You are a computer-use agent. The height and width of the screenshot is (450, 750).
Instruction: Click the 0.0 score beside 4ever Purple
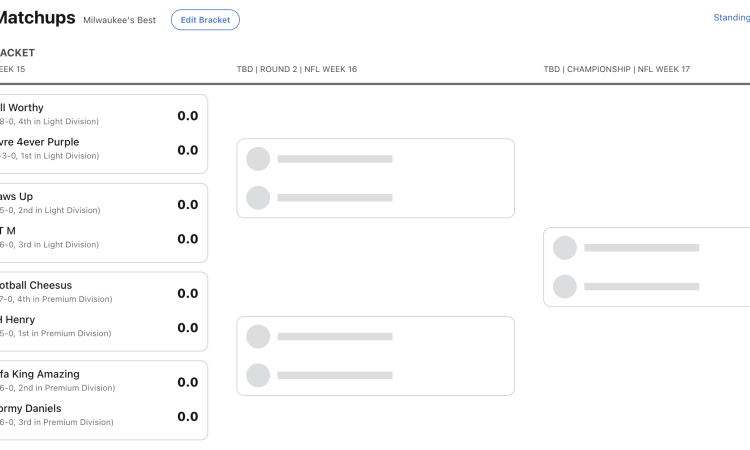point(188,150)
